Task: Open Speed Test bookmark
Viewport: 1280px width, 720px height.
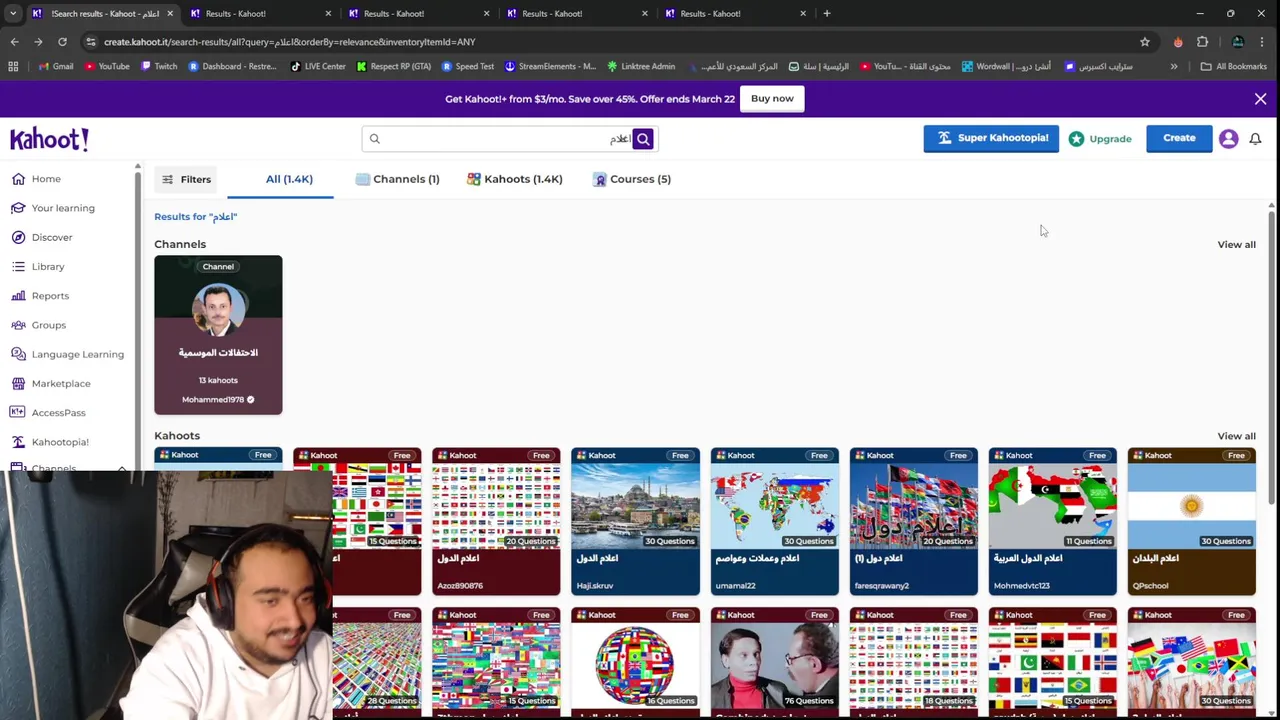Action: (467, 66)
